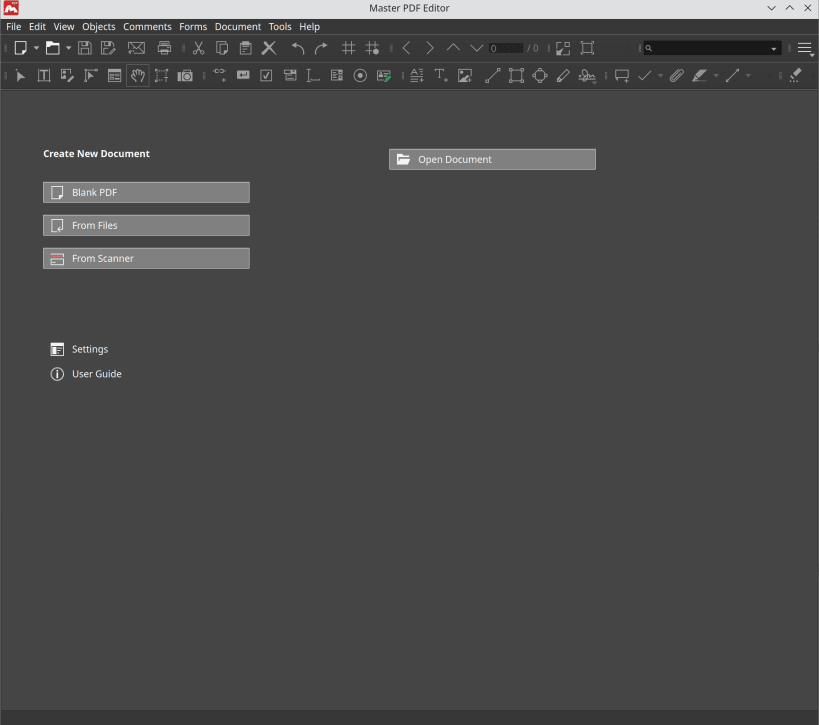
Task: Toggle the Grid display icon
Action: [348, 48]
